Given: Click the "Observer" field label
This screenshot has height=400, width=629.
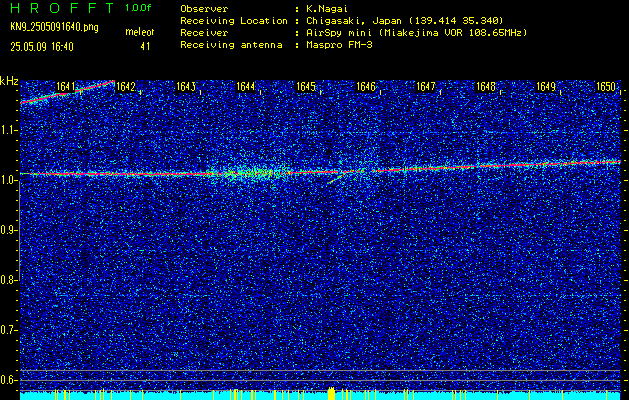Looking at the screenshot, I should pyautogui.click(x=204, y=9).
